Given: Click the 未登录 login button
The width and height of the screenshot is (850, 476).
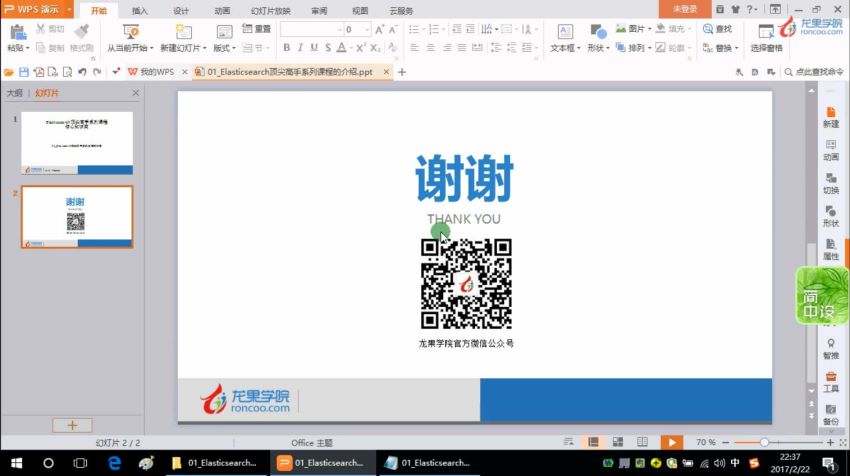Looking at the screenshot, I should (x=685, y=9).
